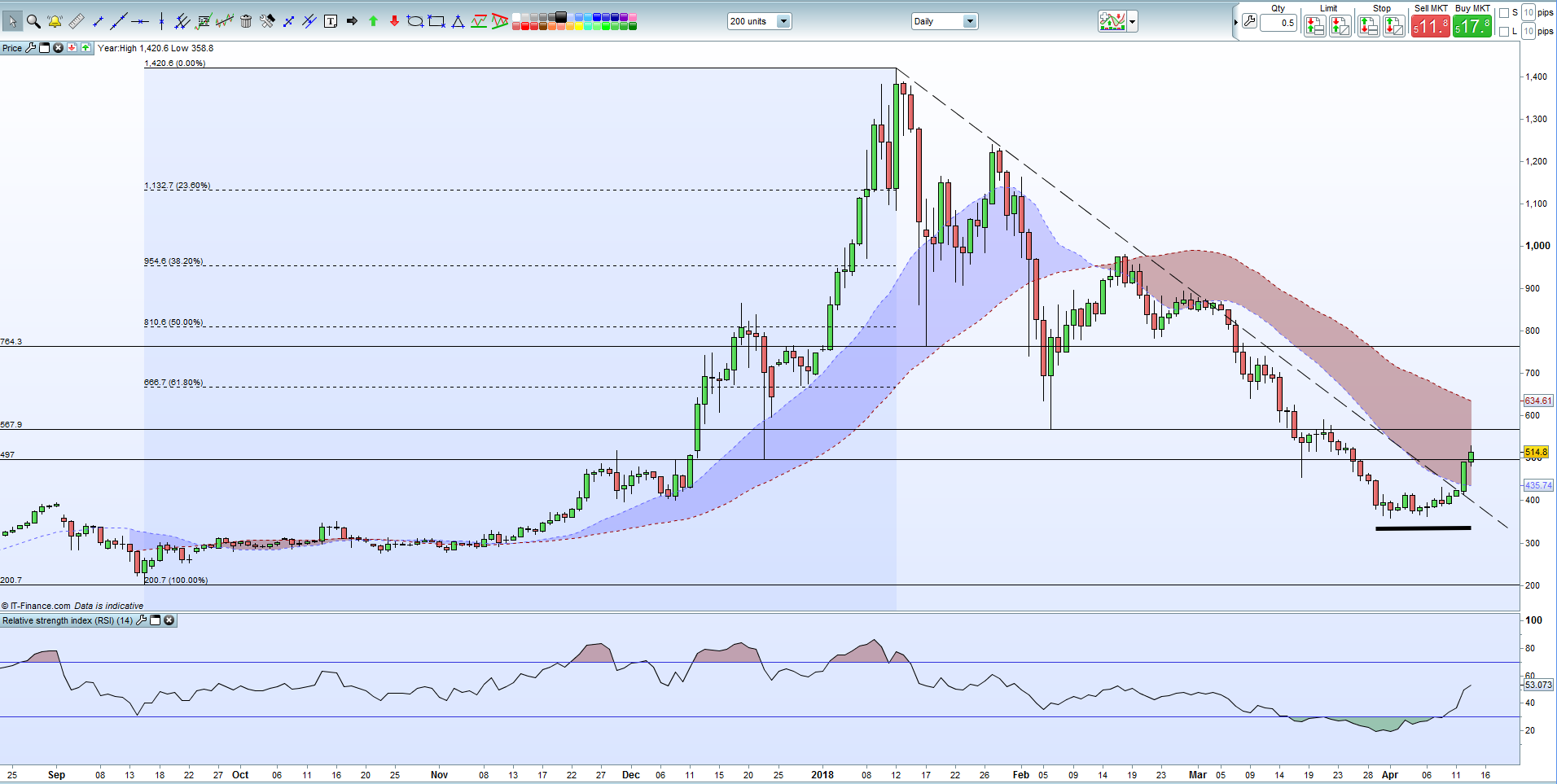Viewport: 1557px width, 784px height.
Task: Collapse the order panel arrow
Action: click(x=1235, y=22)
